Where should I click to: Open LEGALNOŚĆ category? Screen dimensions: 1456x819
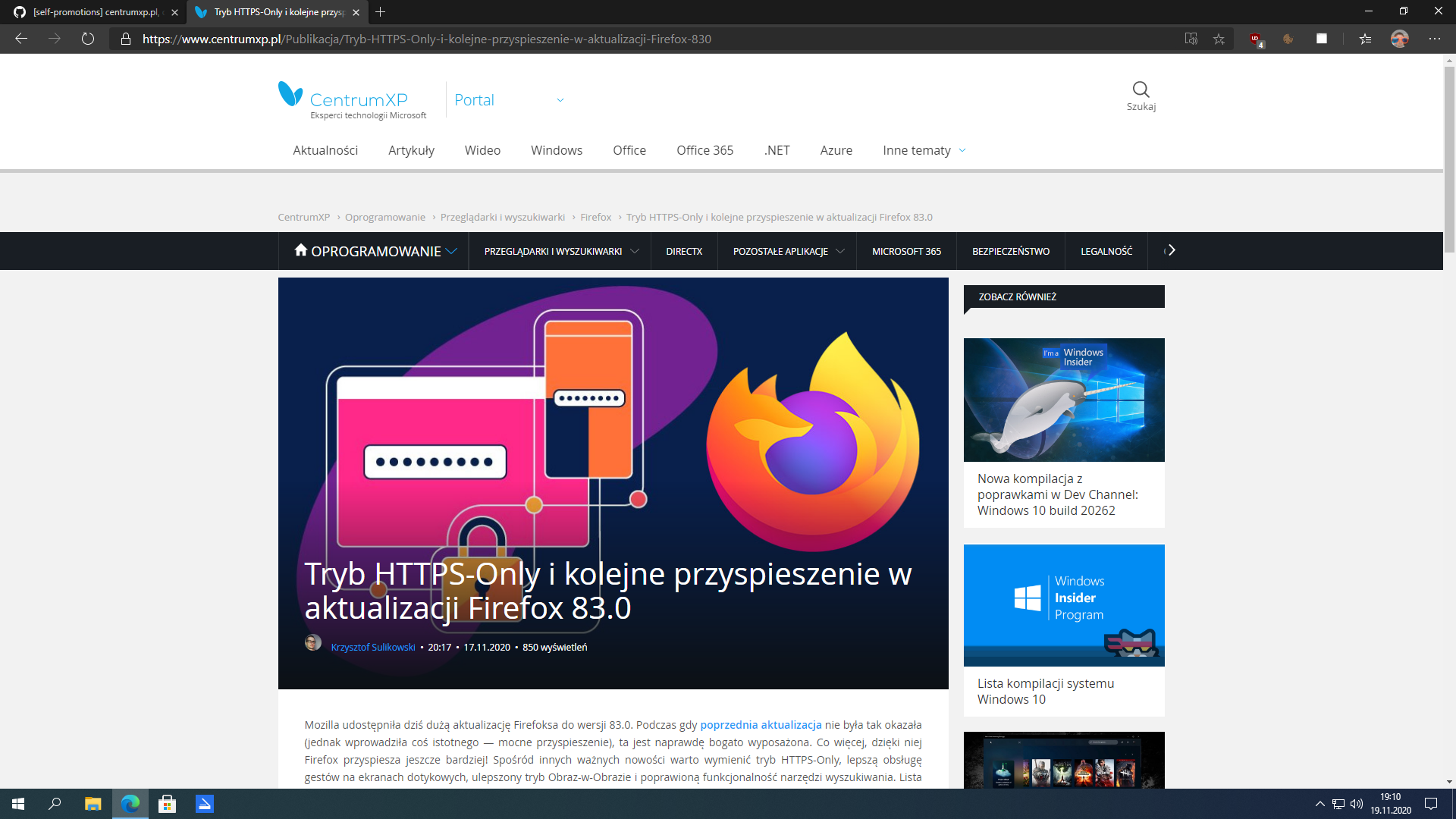tap(1106, 251)
